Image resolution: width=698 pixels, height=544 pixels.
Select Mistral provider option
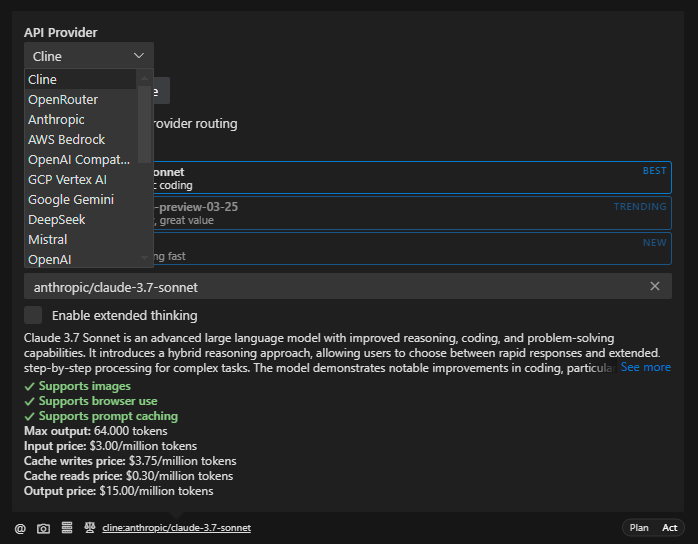(x=81, y=240)
